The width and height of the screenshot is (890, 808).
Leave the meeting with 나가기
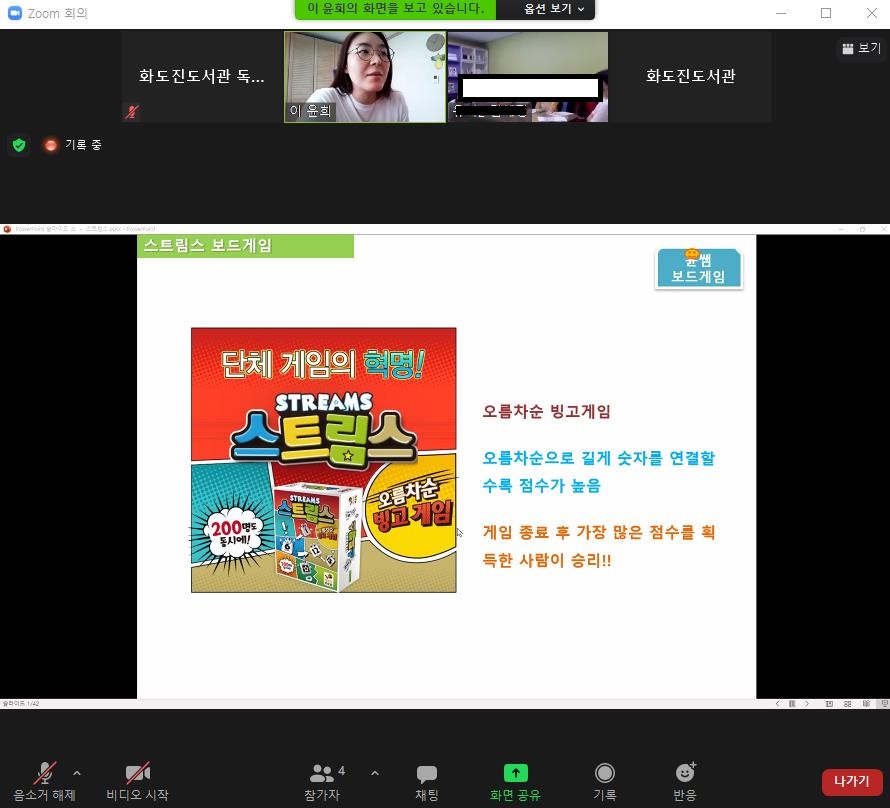click(x=852, y=782)
